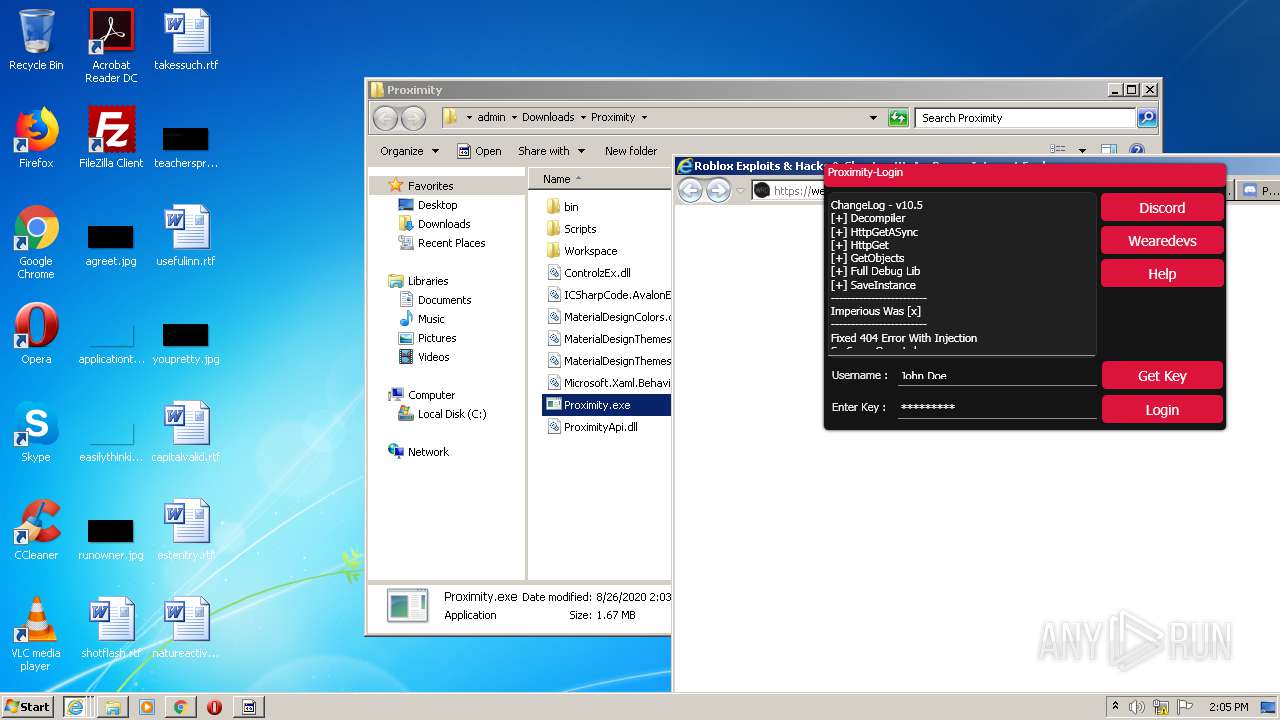Select the Workspace folder
This screenshot has width=1280, height=720.
click(590, 251)
